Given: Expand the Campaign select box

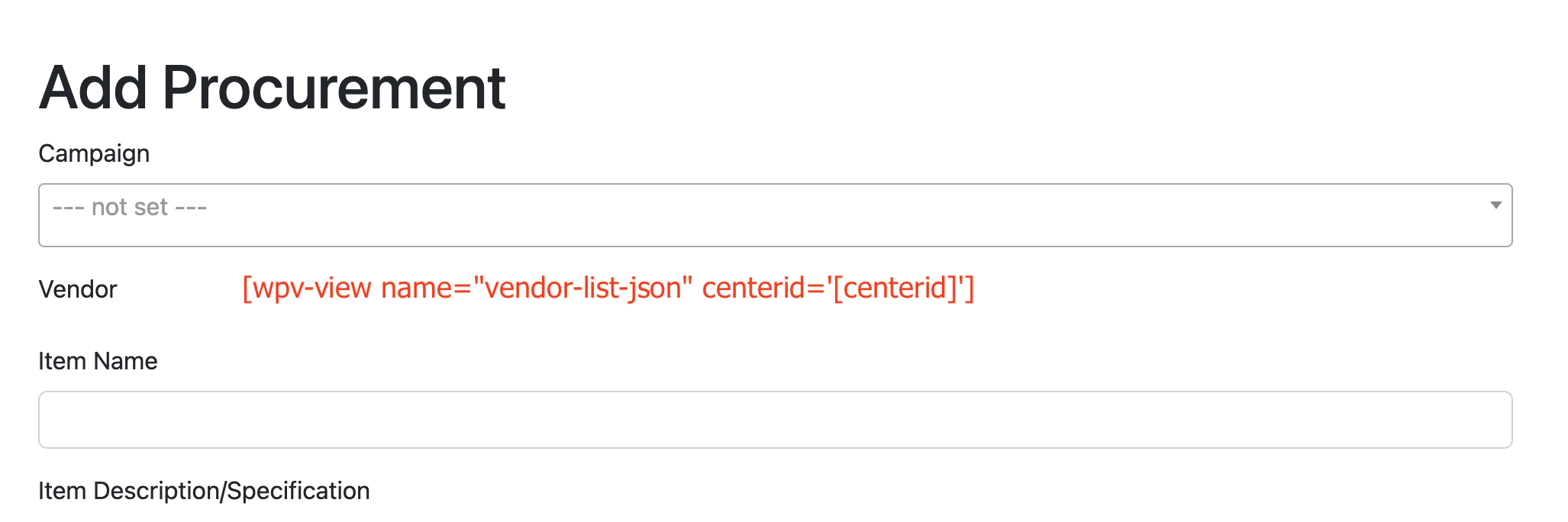Looking at the screenshot, I should pyautogui.click(x=775, y=215).
